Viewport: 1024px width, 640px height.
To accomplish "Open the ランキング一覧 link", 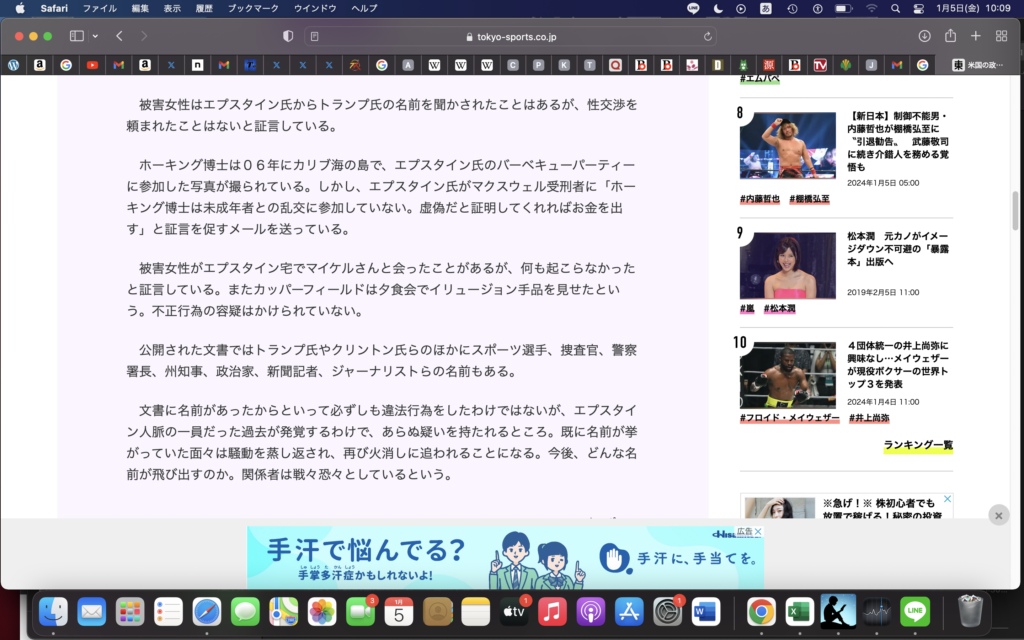I will [x=918, y=445].
